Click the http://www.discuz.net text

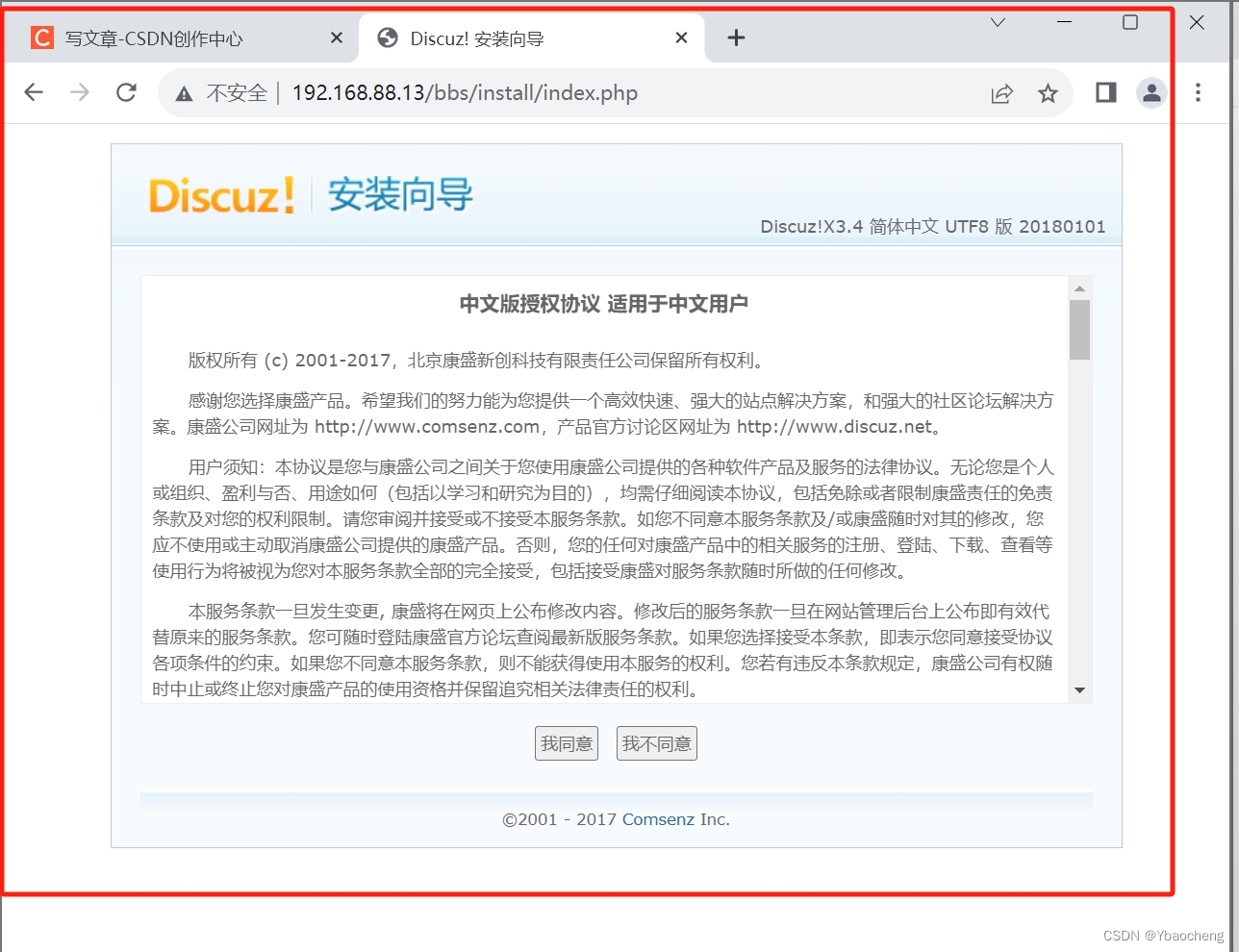coord(835,427)
